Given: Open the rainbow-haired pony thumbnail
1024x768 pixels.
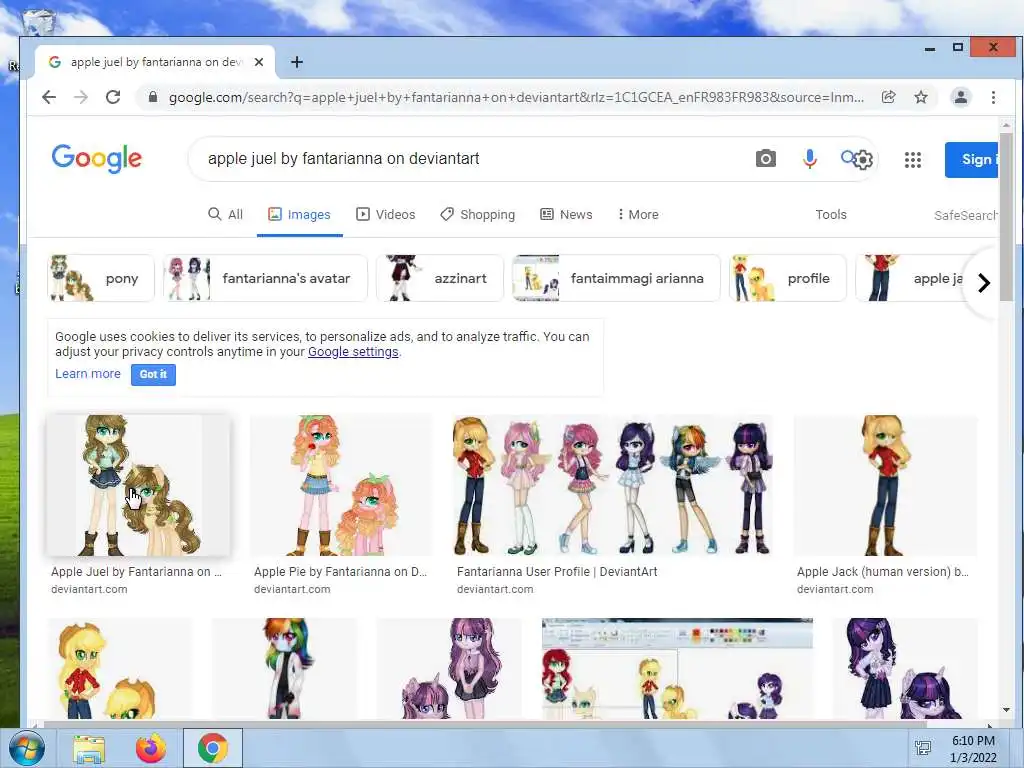Looking at the screenshot, I should (284, 669).
